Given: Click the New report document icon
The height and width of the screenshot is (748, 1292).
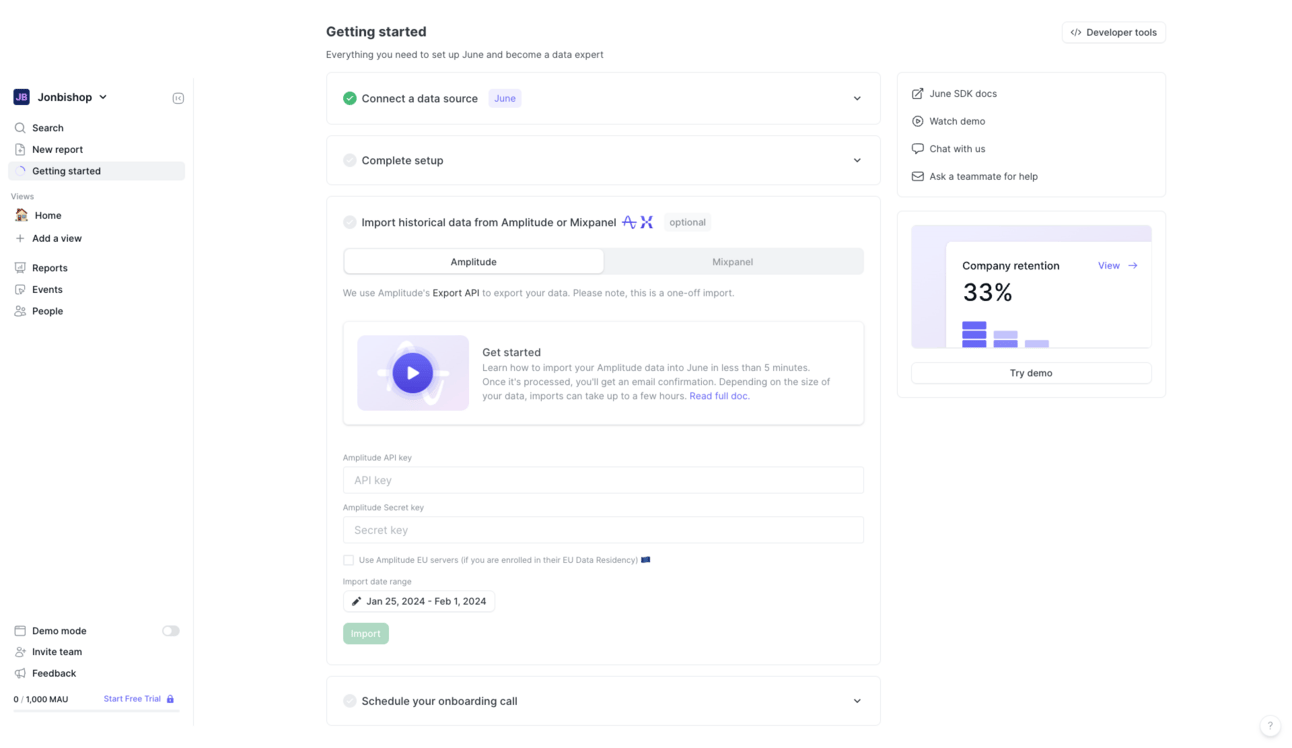Looking at the screenshot, I should click(20, 149).
